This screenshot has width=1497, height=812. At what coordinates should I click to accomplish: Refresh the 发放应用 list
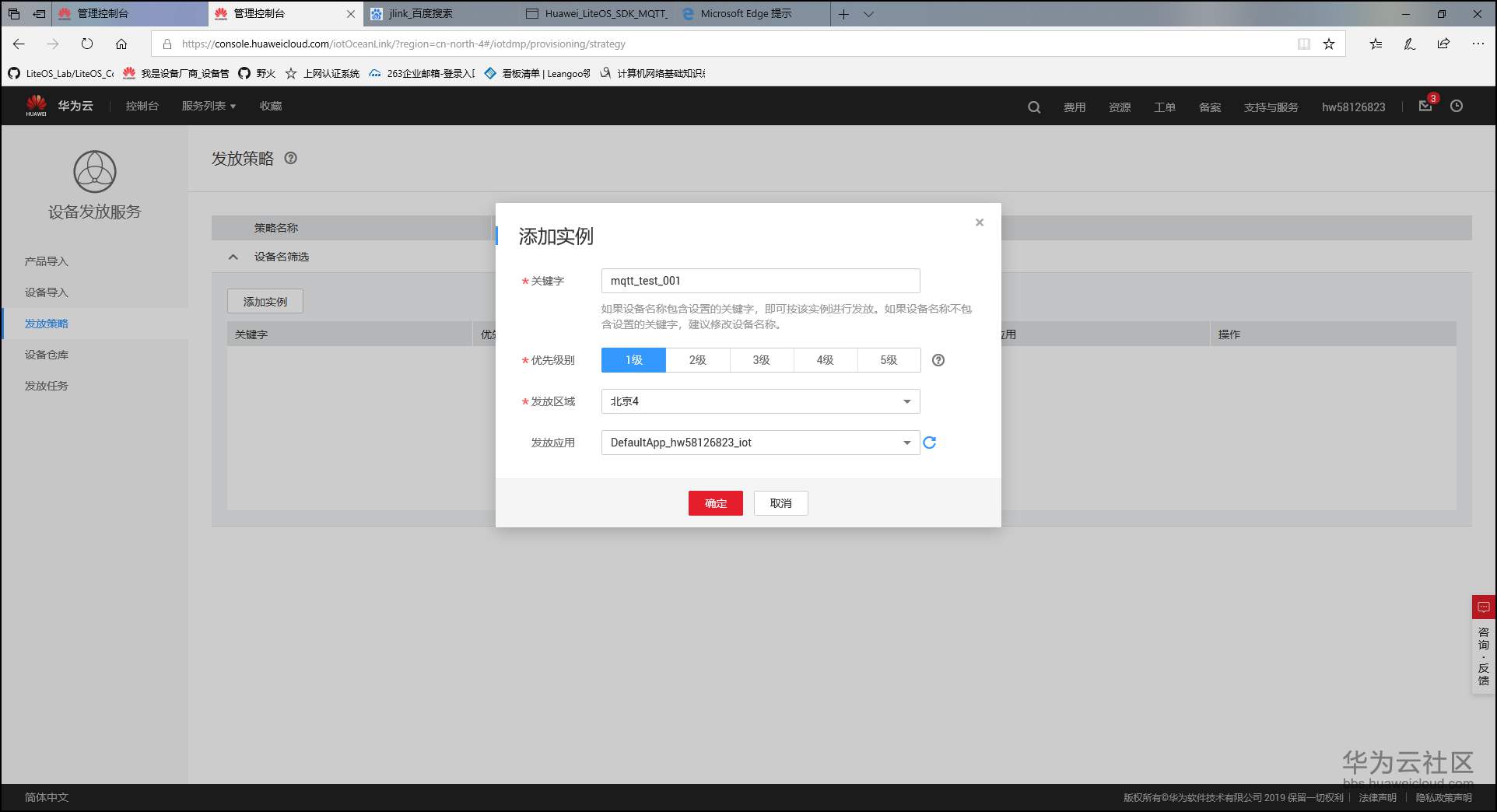tap(929, 443)
